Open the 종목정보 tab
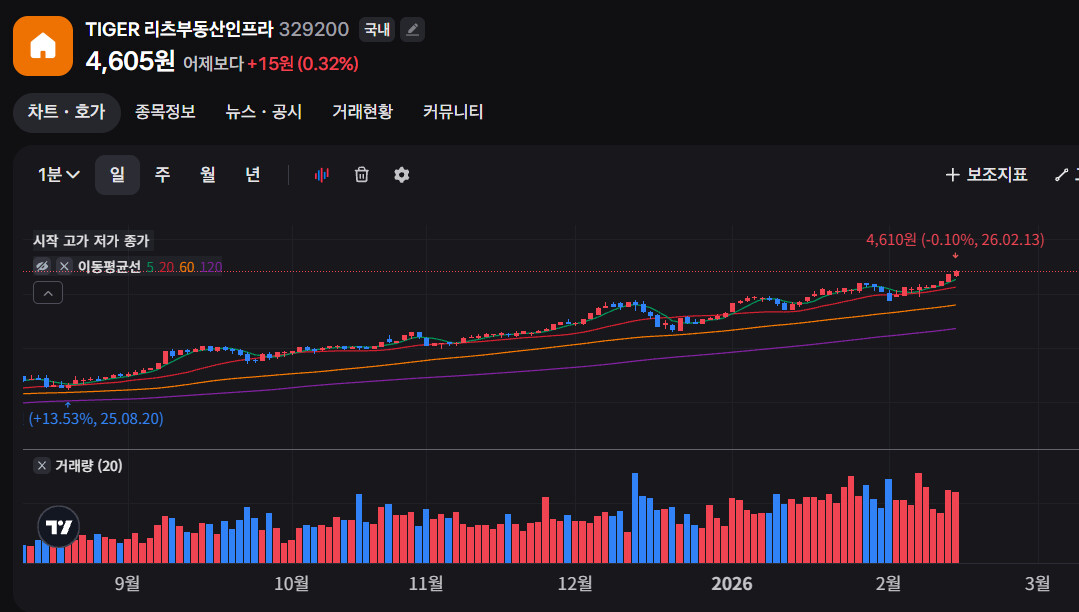 (165, 112)
